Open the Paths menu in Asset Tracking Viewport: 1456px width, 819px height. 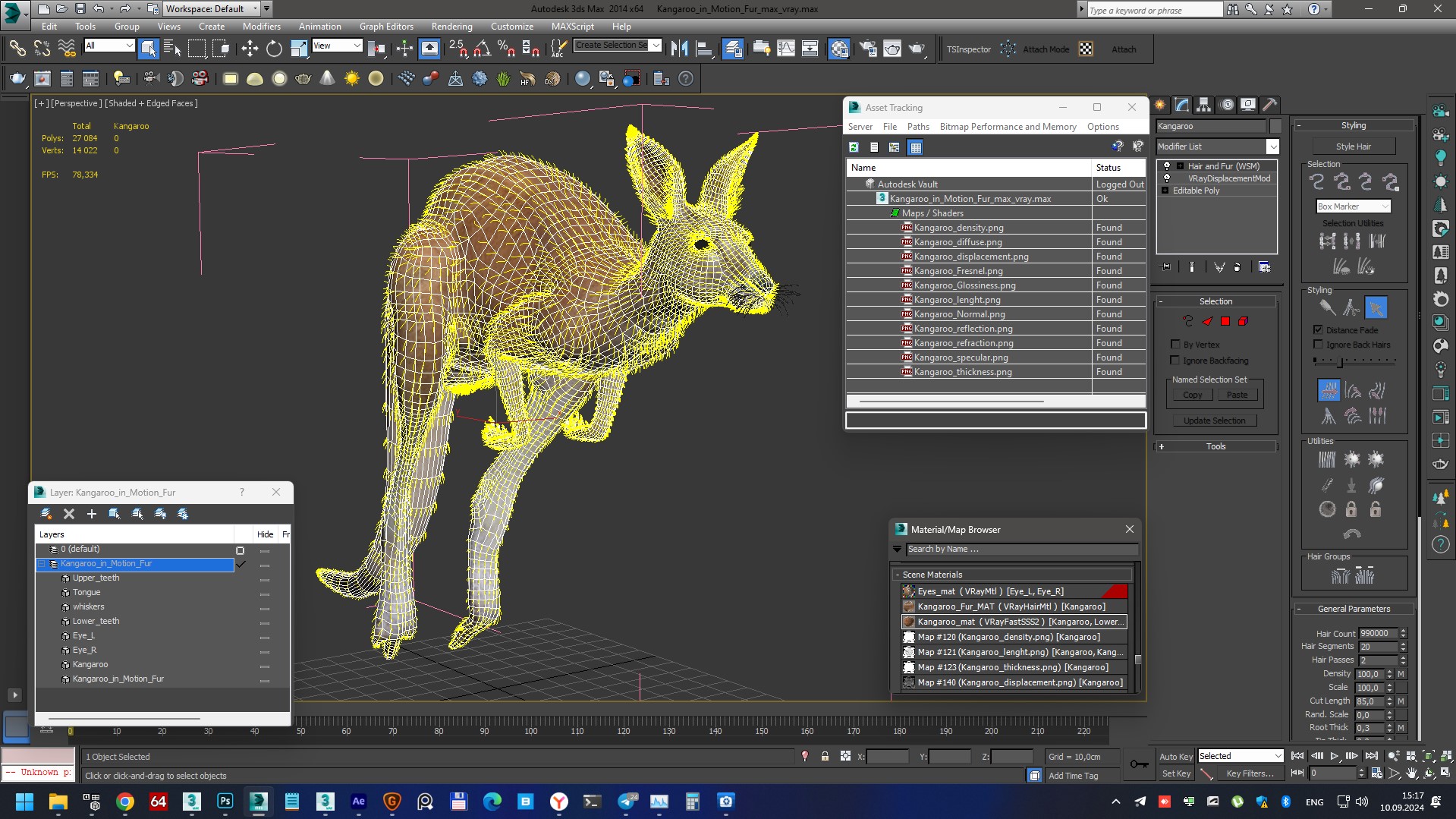[918, 127]
